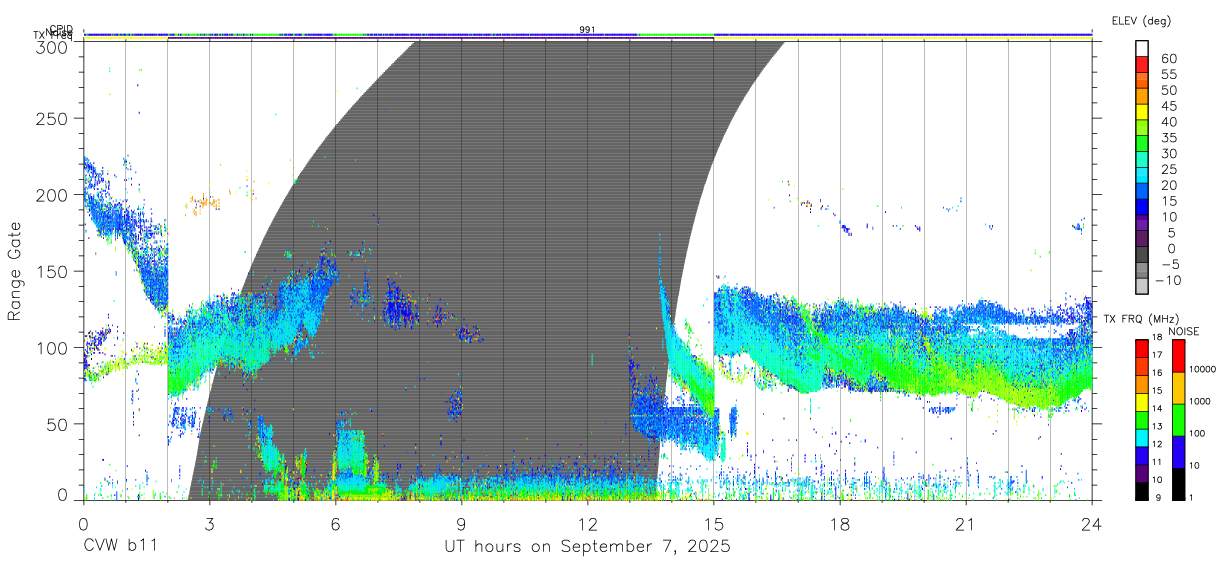Click the '60' label on ELEV color bar
1228x567 pixels.
tap(1168, 58)
